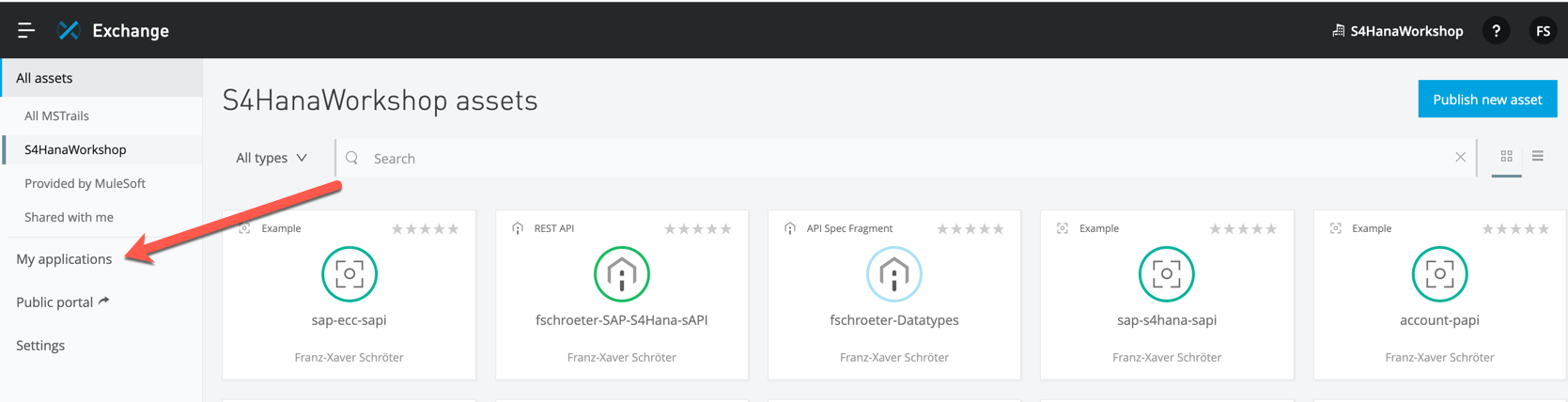The image size is (1568, 402).
Task: Open the sap-s4hana-sapi asset name
Action: (x=1166, y=320)
